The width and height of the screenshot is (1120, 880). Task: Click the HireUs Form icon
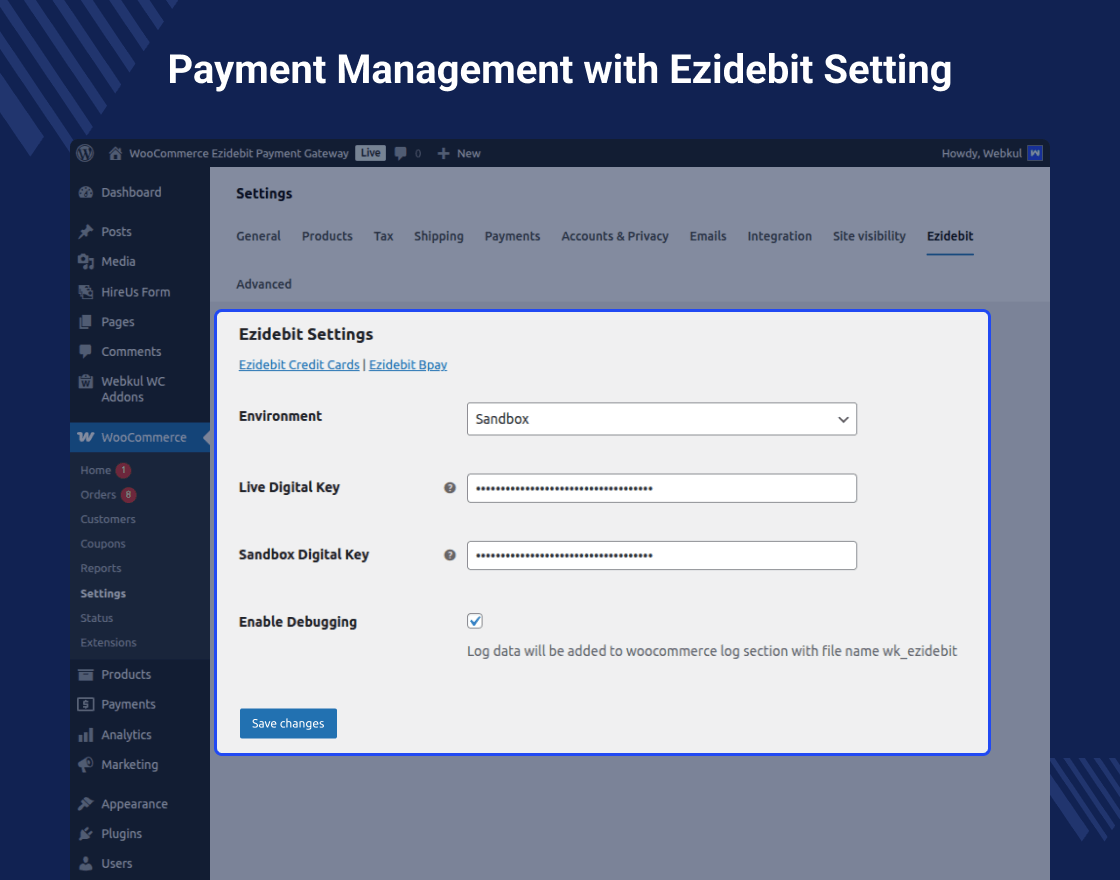(x=86, y=291)
